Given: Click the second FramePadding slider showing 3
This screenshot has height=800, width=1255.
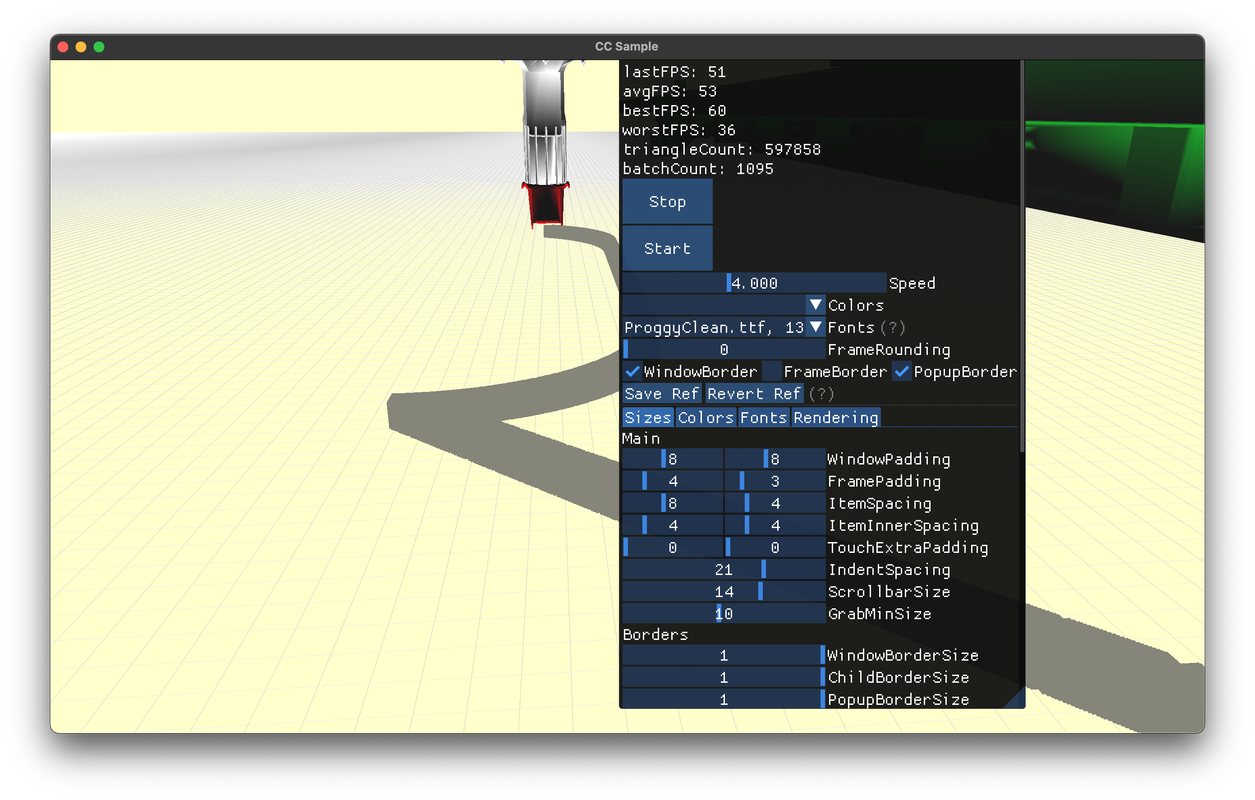Looking at the screenshot, I should click(774, 481).
